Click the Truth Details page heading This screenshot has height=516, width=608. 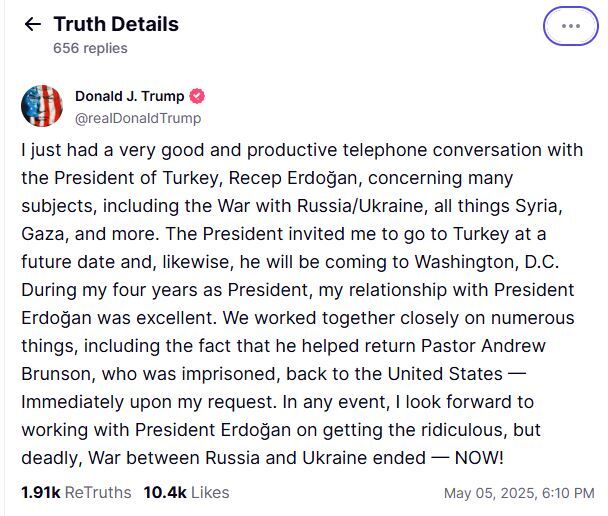116,24
